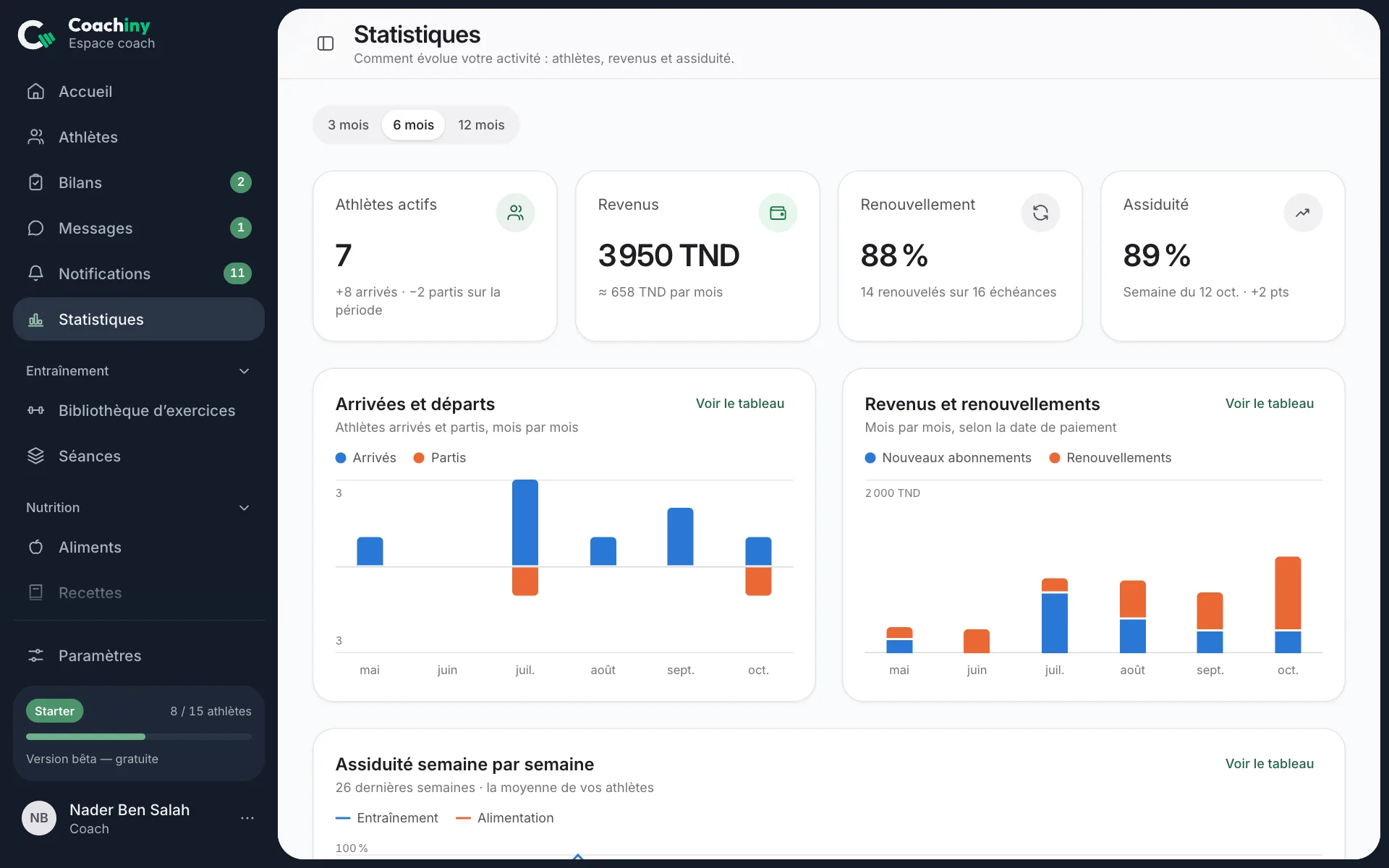Image resolution: width=1389 pixels, height=868 pixels.
Task: Click the Messages badge showing 1
Action: [241, 228]
